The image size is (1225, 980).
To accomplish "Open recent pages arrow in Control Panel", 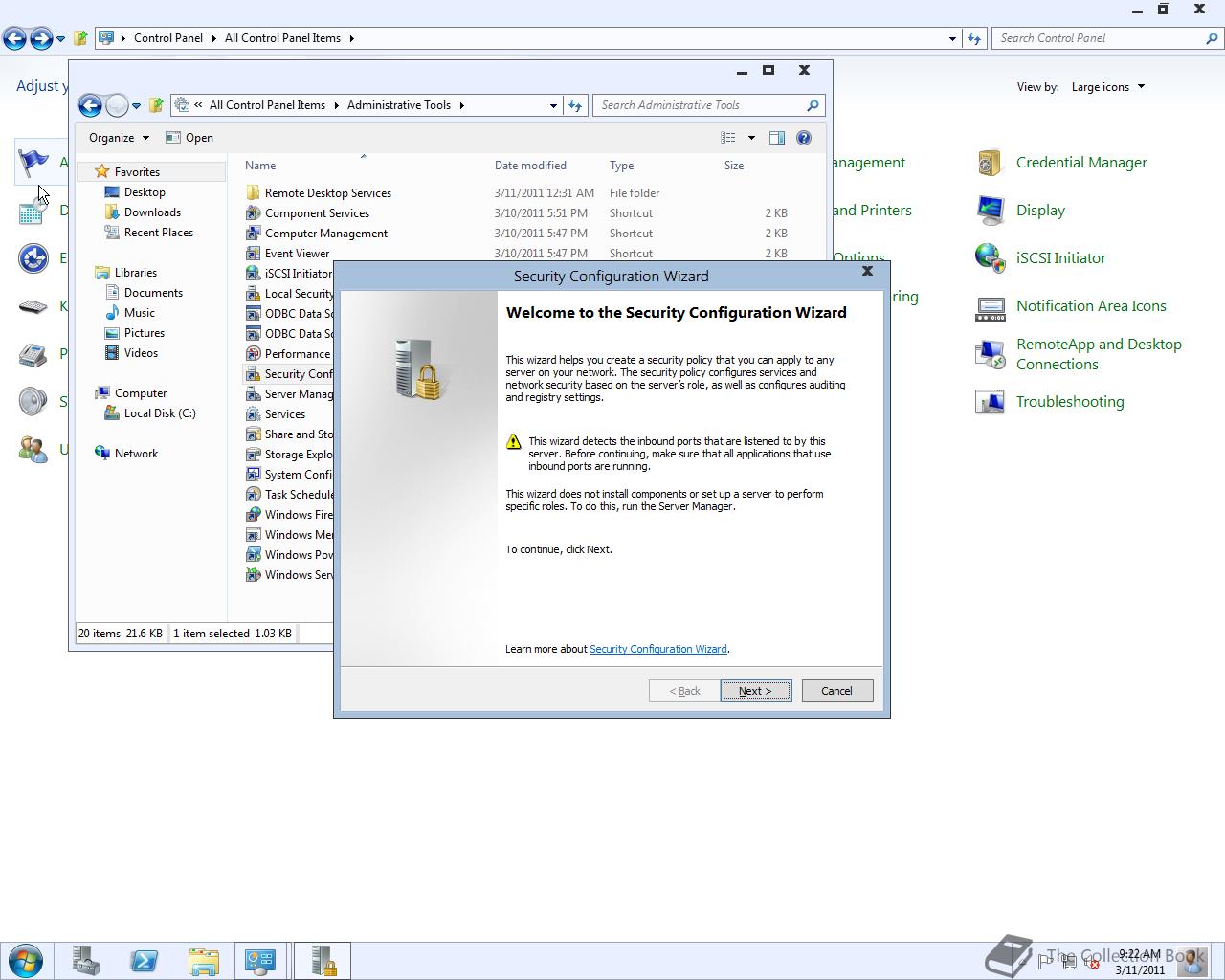I will click(x=60, y=38).
